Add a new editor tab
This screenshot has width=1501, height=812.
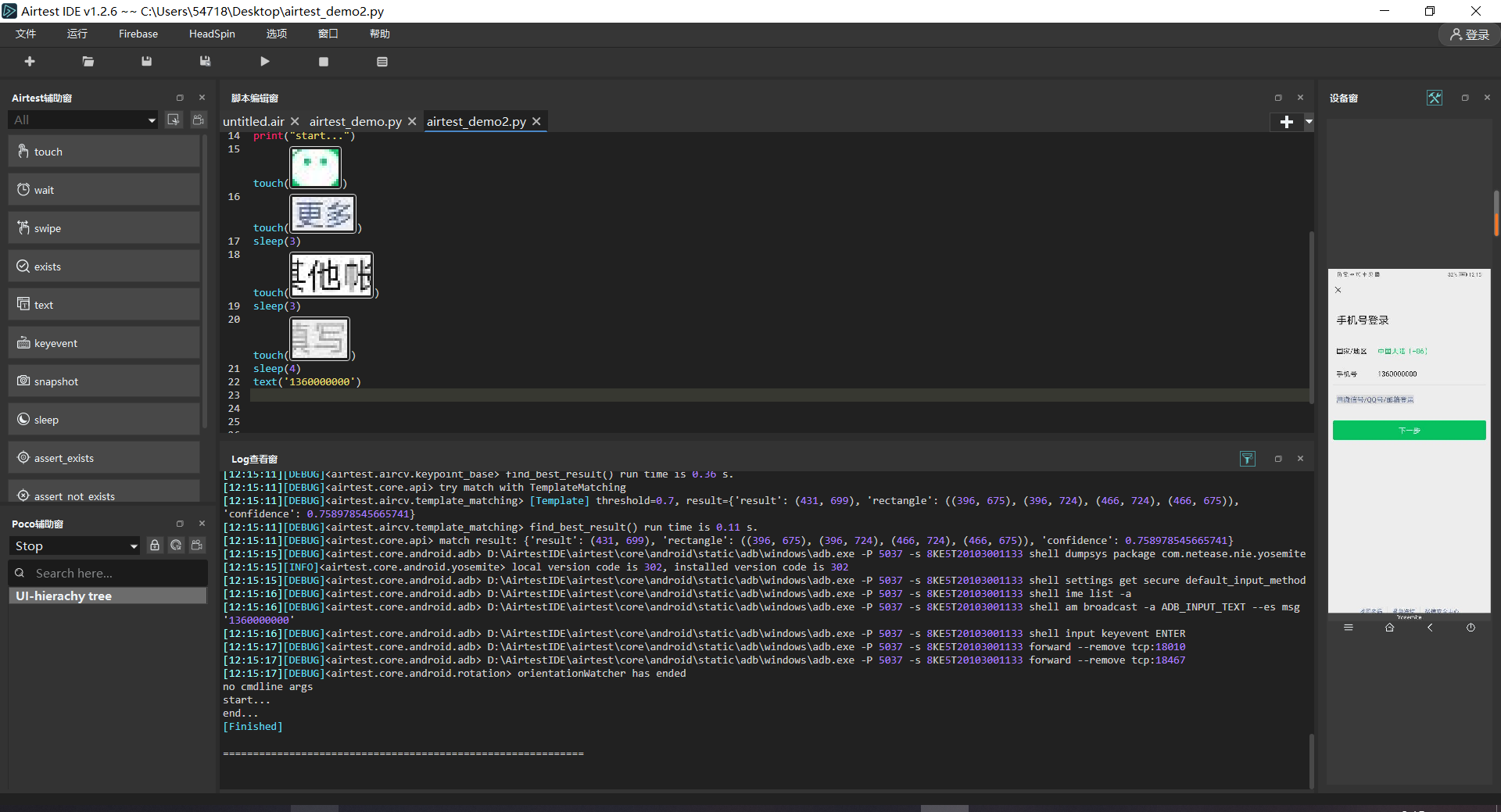pos(1287,122)
